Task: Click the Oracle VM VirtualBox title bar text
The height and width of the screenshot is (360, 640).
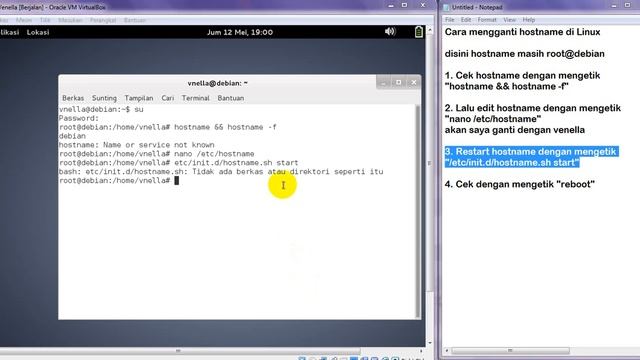Action: [x=53, y=7]
